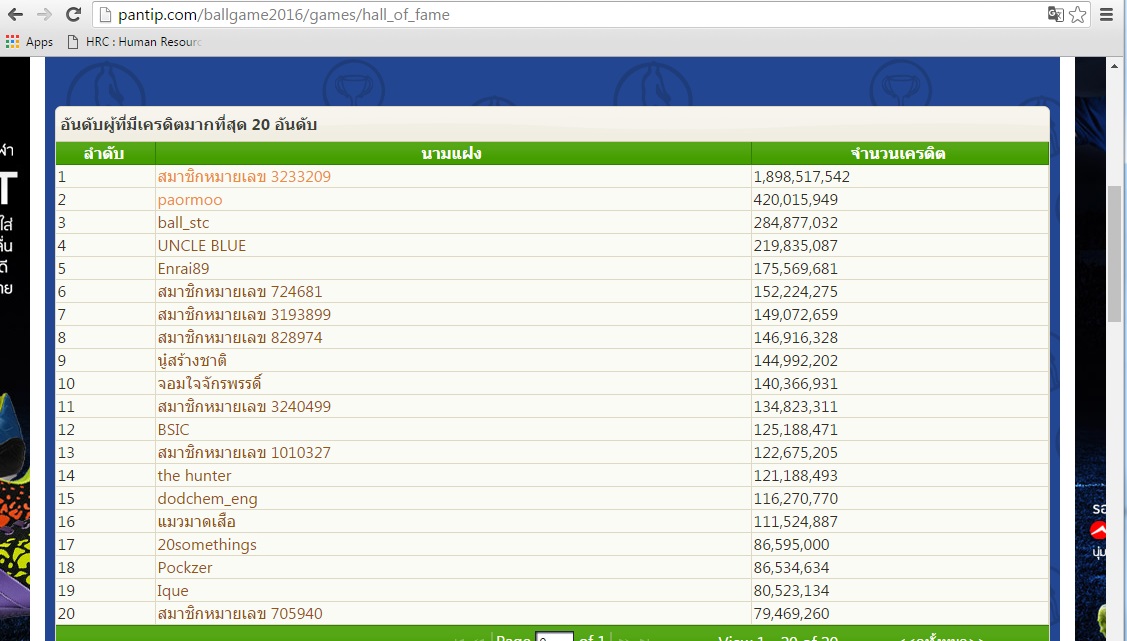Open profile สมาชิกหมายเลข 3193899
Image resolution: width=1127 pixels, height=641 pixels.
coord(244,315)
